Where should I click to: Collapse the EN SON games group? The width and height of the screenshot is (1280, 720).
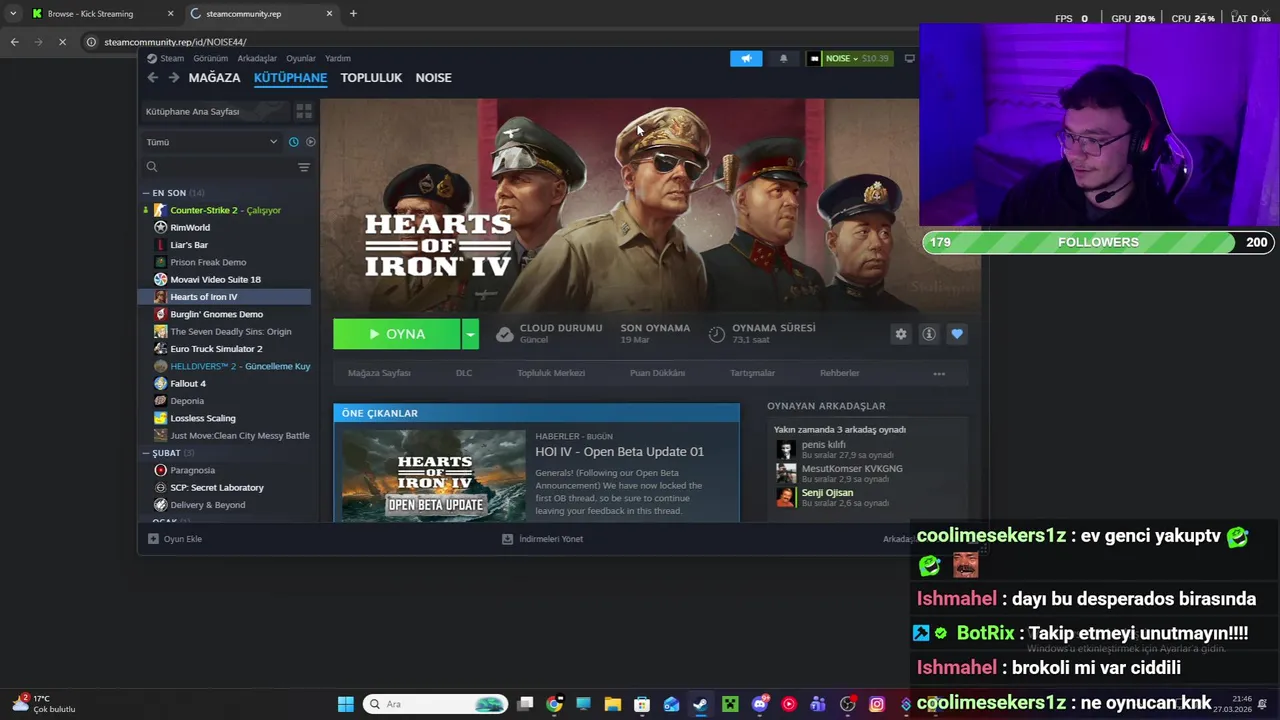[x=146, y=193]
